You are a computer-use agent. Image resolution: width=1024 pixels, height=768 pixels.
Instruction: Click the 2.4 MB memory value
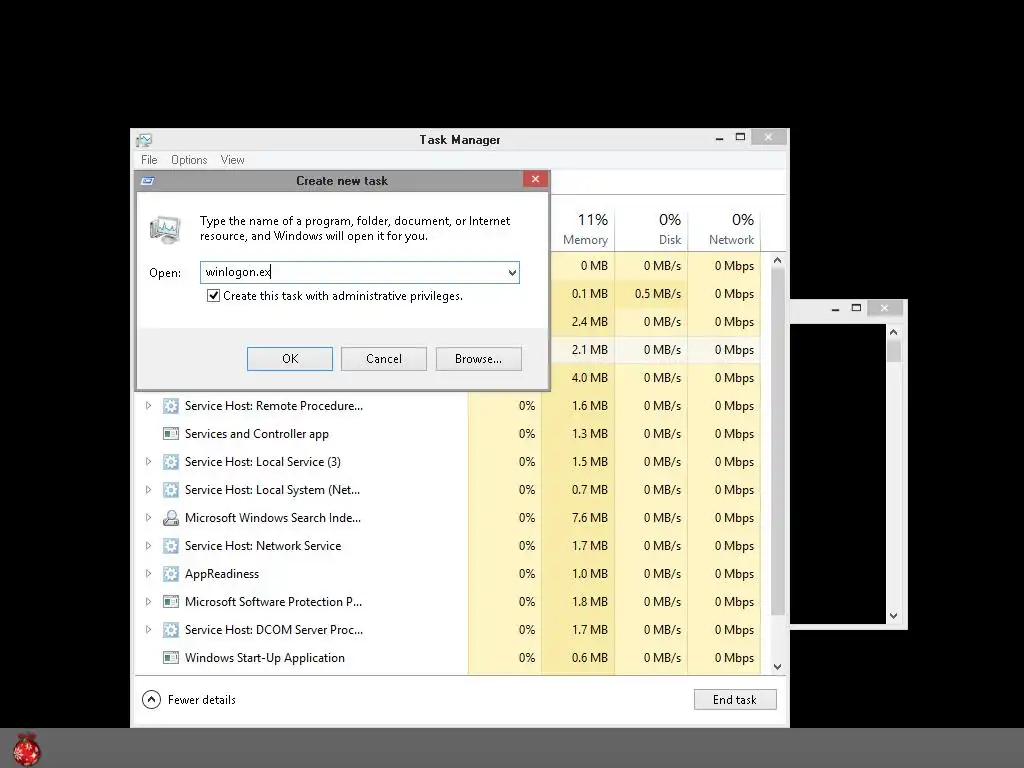(x=590, y=322)
